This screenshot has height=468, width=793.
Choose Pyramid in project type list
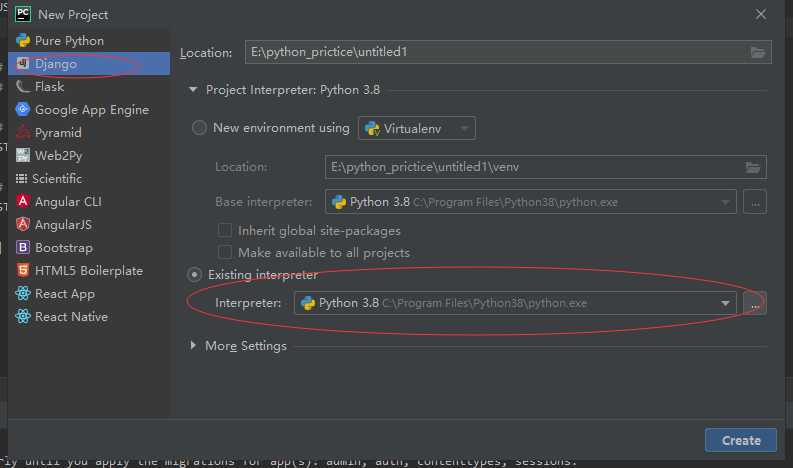point(58,133)
